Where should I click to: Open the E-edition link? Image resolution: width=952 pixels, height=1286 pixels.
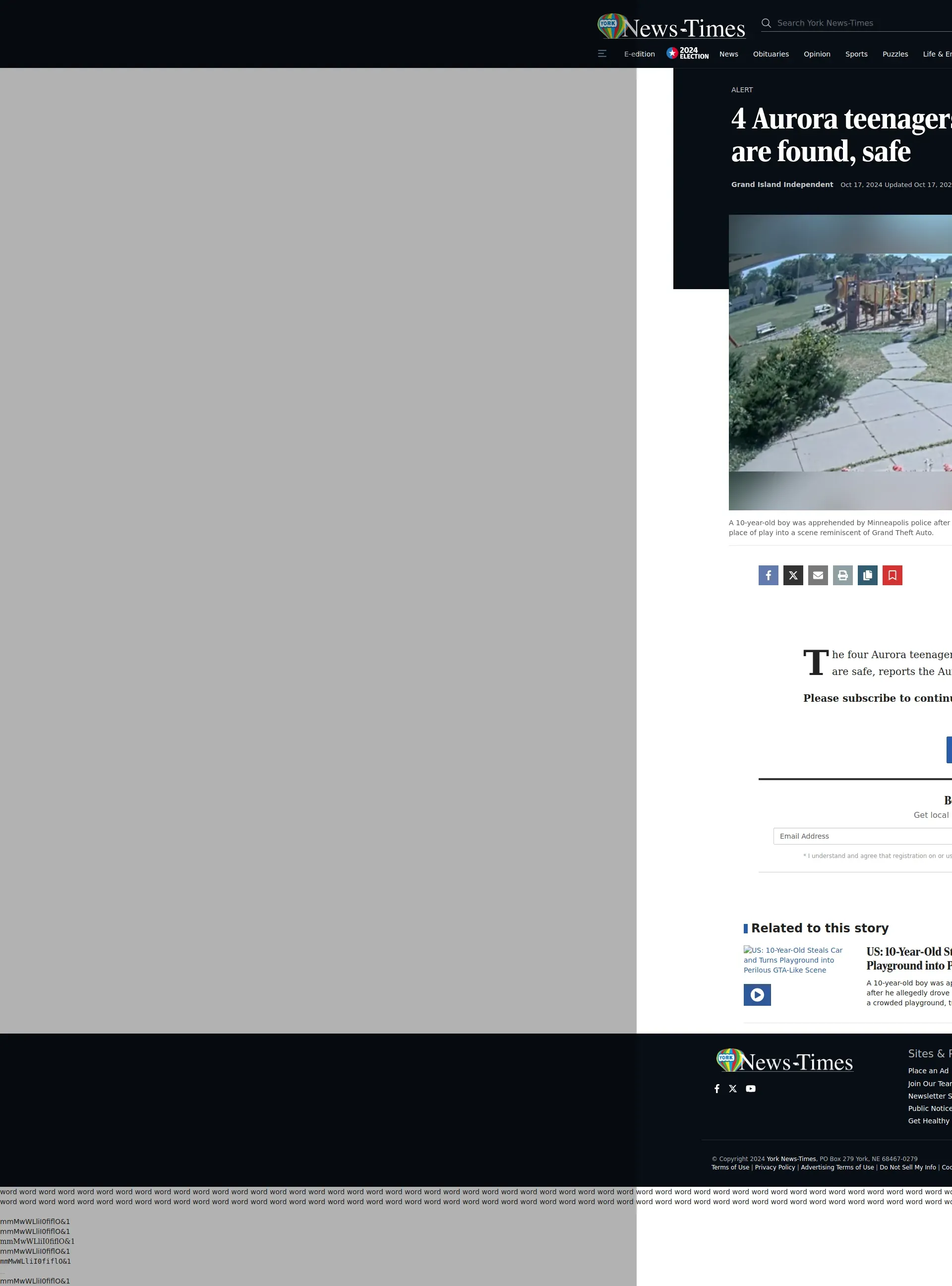point(639,54)
